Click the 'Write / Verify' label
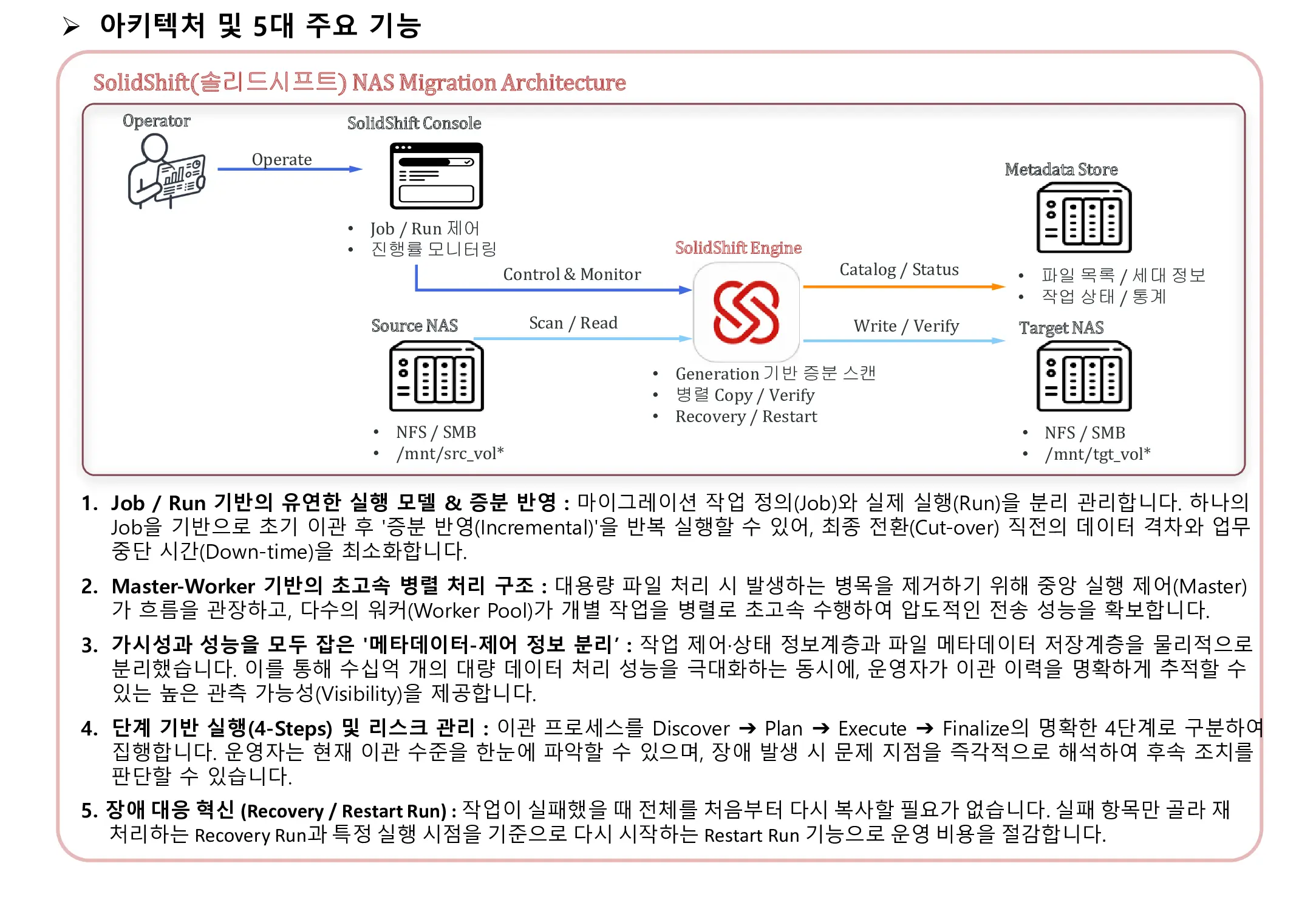 coord(906,326)
